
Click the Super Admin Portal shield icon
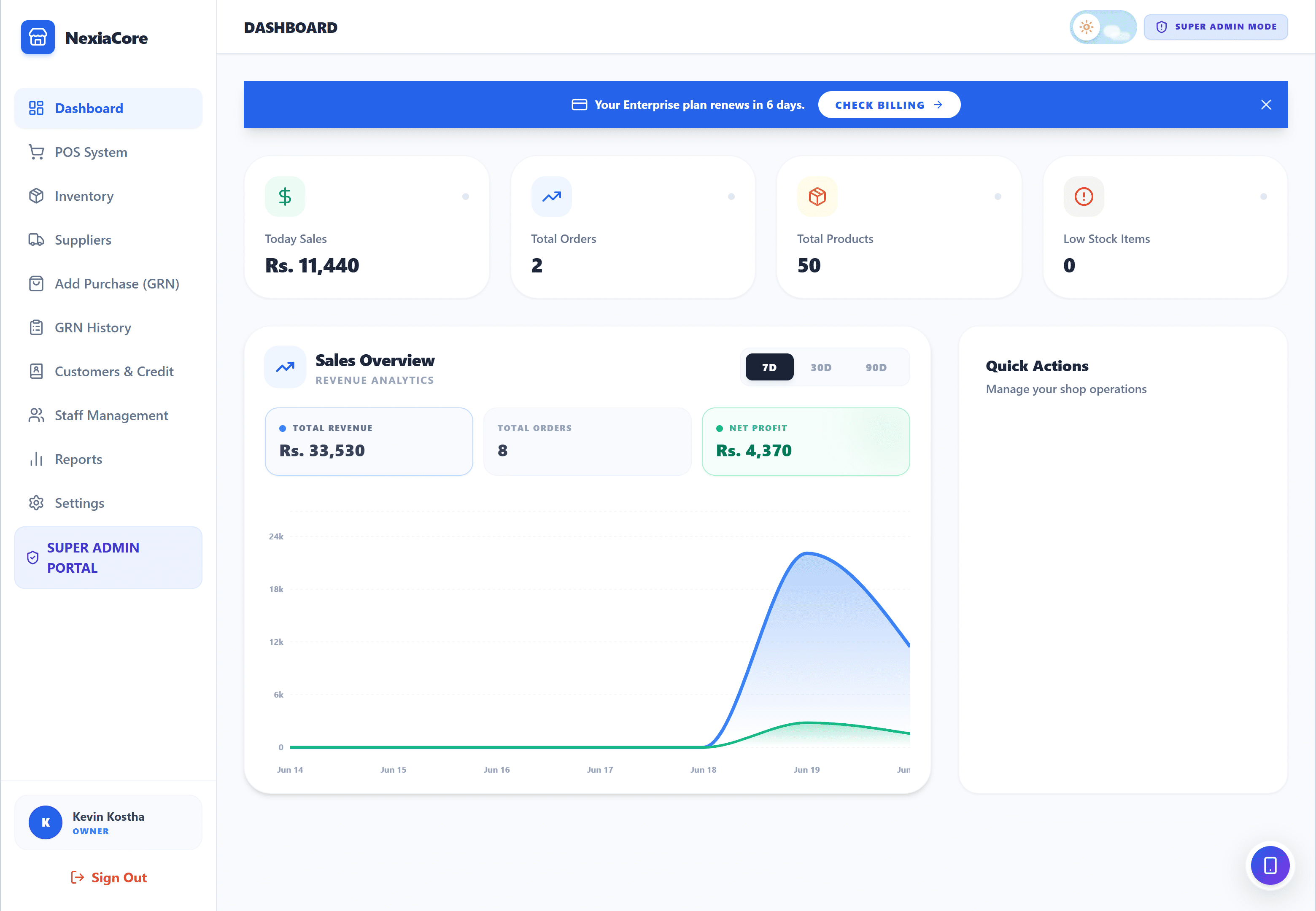(x=33, y=558)
